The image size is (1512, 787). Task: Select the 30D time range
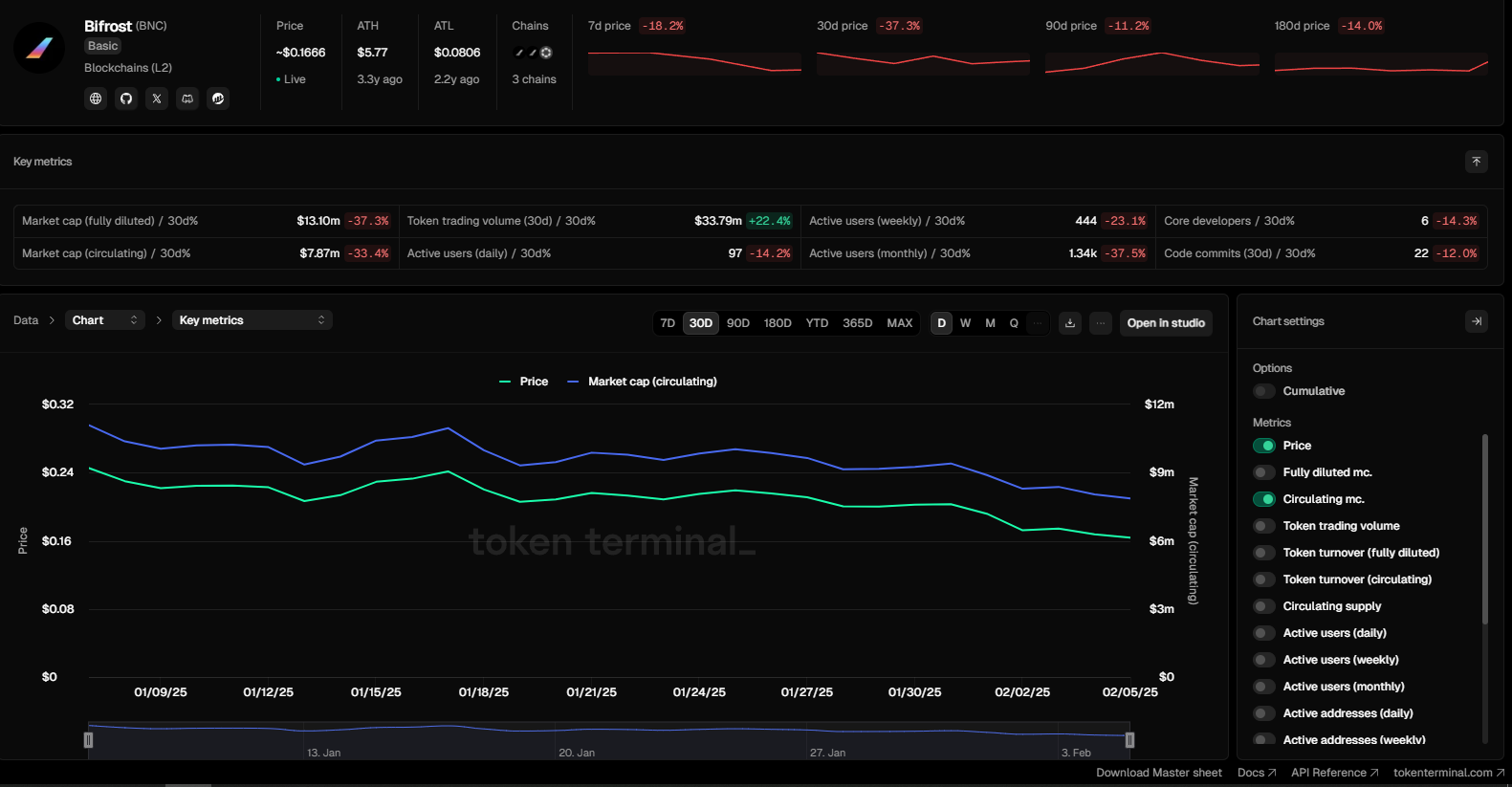[x=701, y=323]
